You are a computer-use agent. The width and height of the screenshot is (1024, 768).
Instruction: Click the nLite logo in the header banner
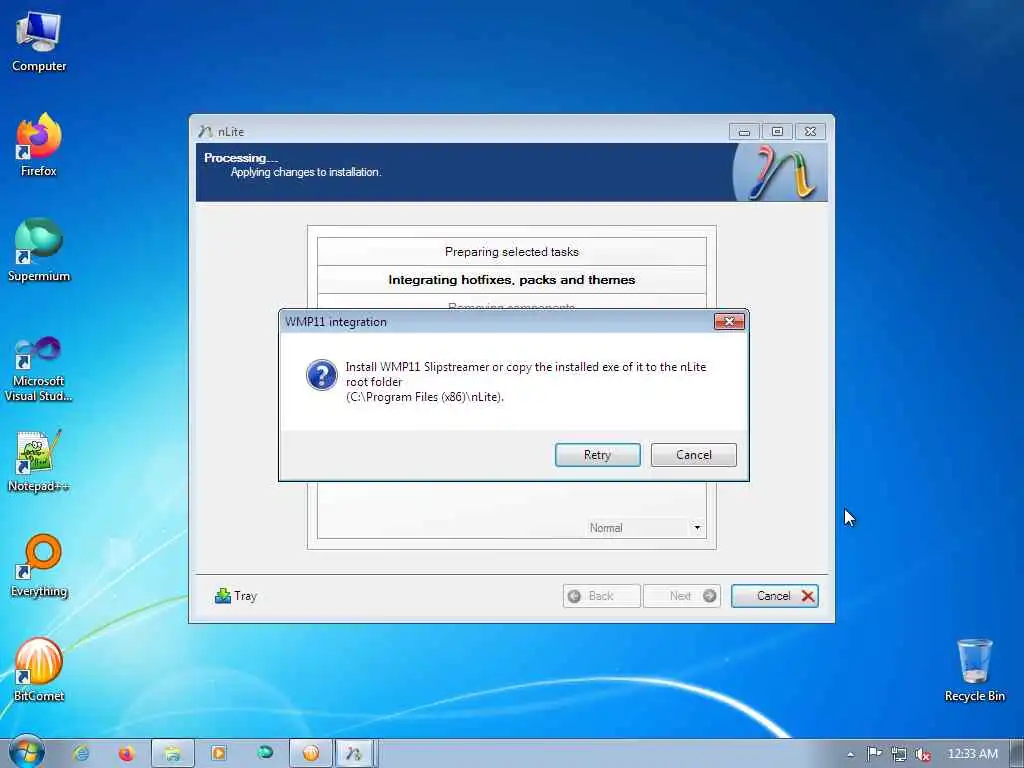coord(780,172)
